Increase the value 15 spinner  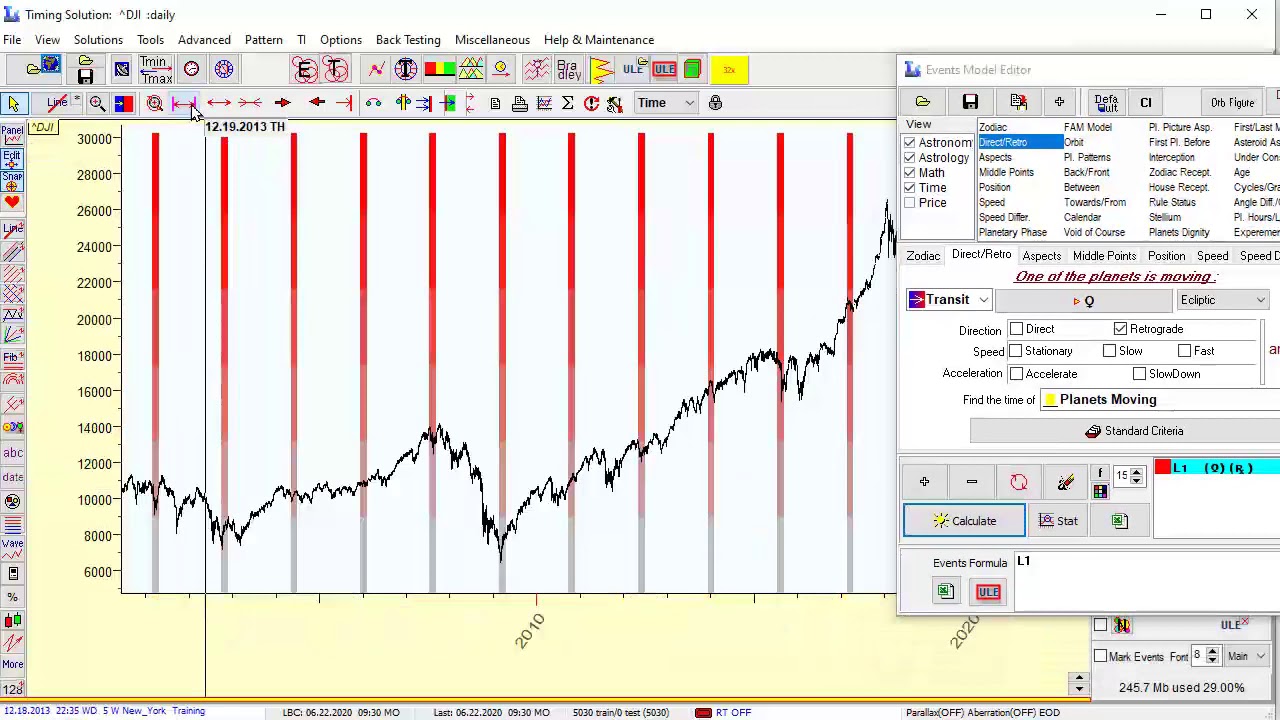pos(1136,473)
